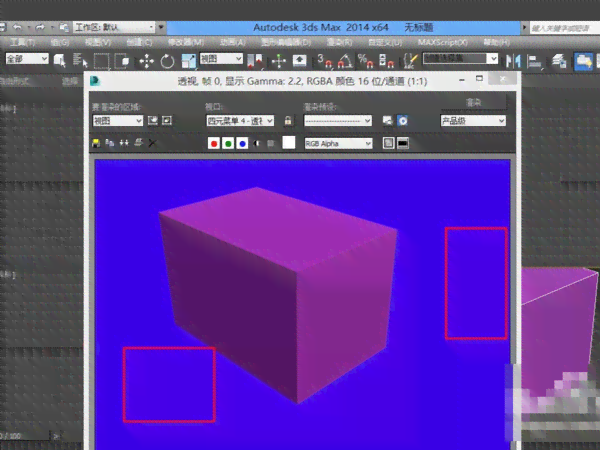
Task: Click the Save Image disk icon
Action: coord(96,143)
